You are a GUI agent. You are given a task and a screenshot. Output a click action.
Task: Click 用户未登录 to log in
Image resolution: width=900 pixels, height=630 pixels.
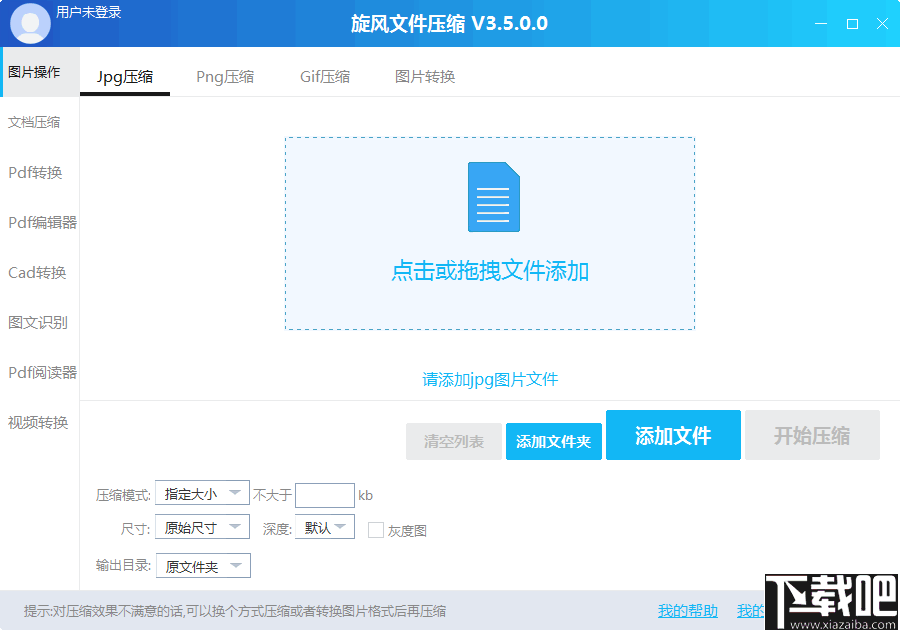[x=89, y=12]
